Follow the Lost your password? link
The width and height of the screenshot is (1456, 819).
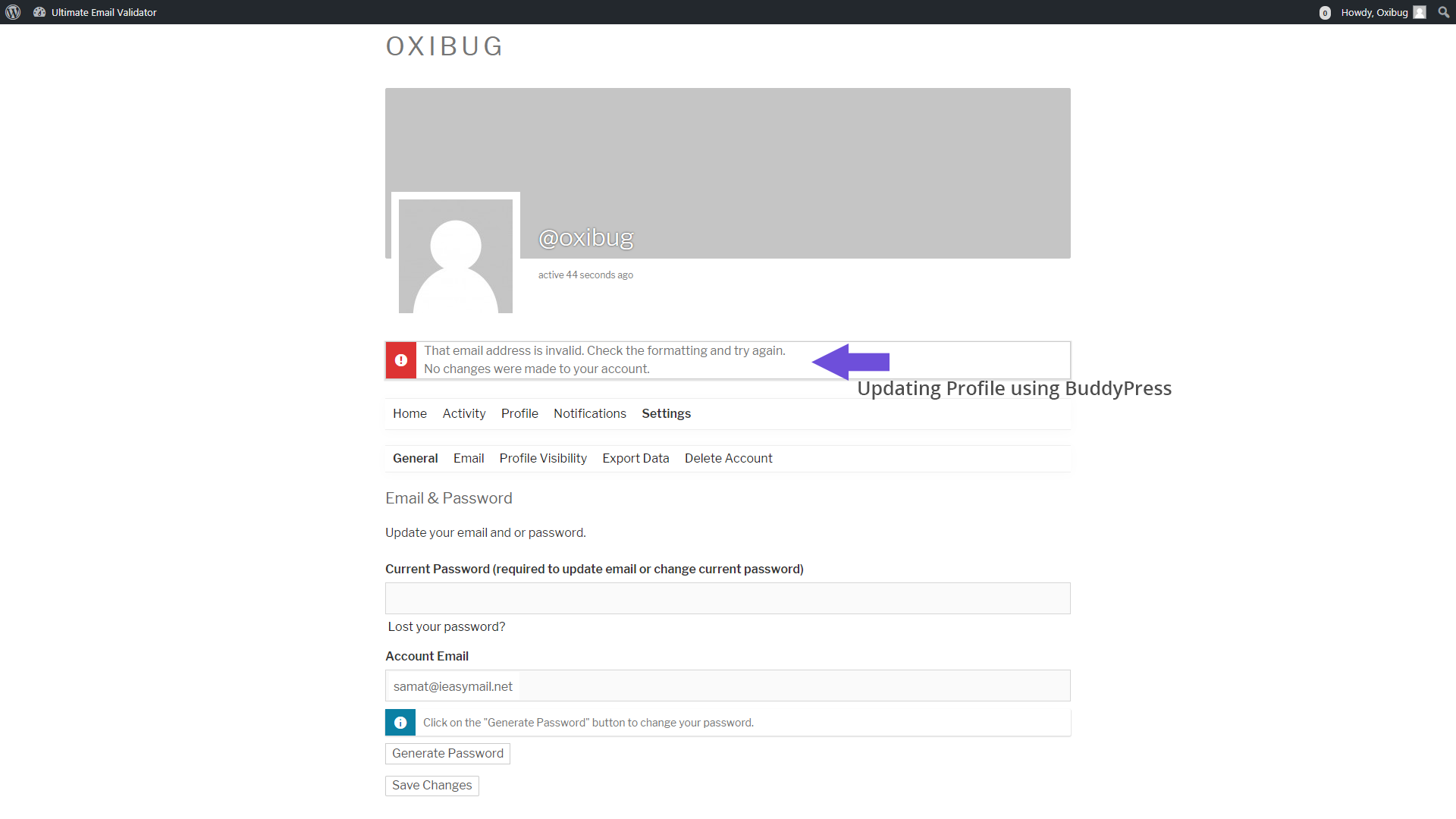click(447, 626)
